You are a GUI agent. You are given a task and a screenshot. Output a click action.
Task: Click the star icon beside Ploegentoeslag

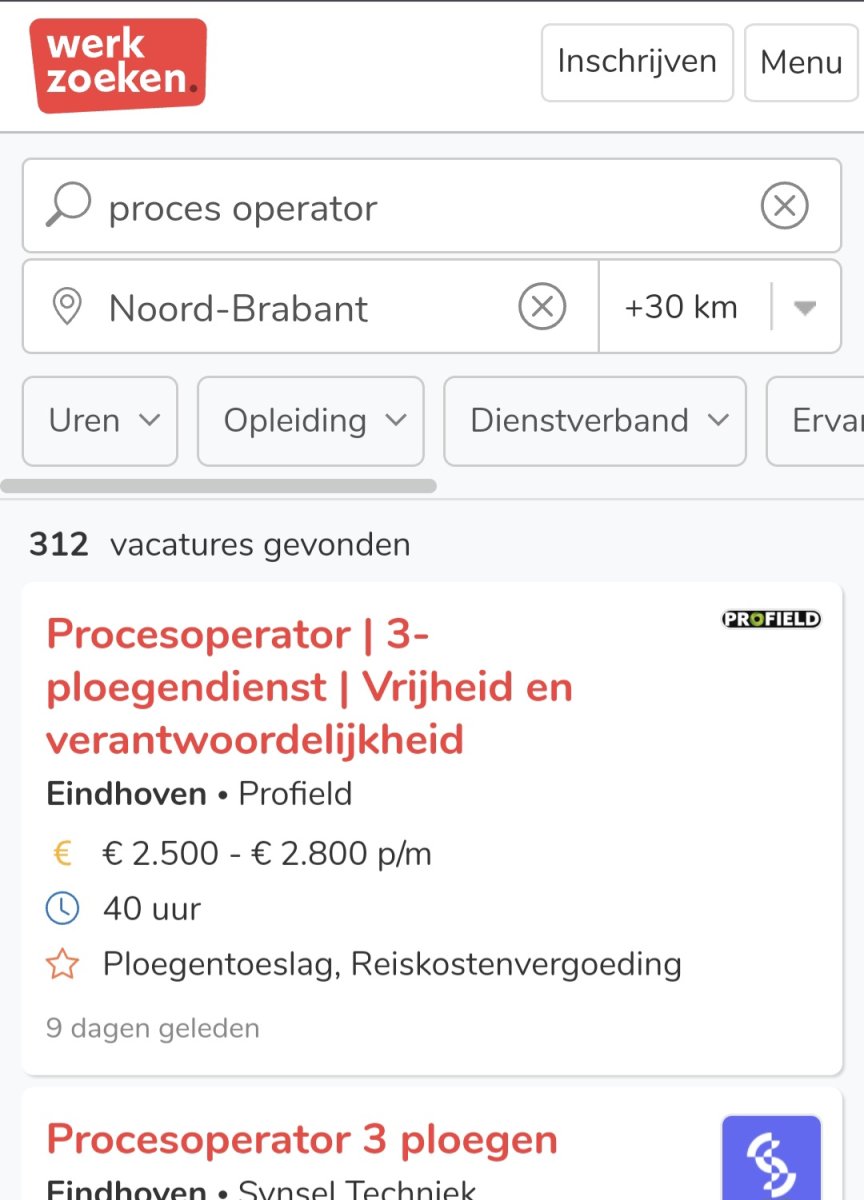[63, 964]
